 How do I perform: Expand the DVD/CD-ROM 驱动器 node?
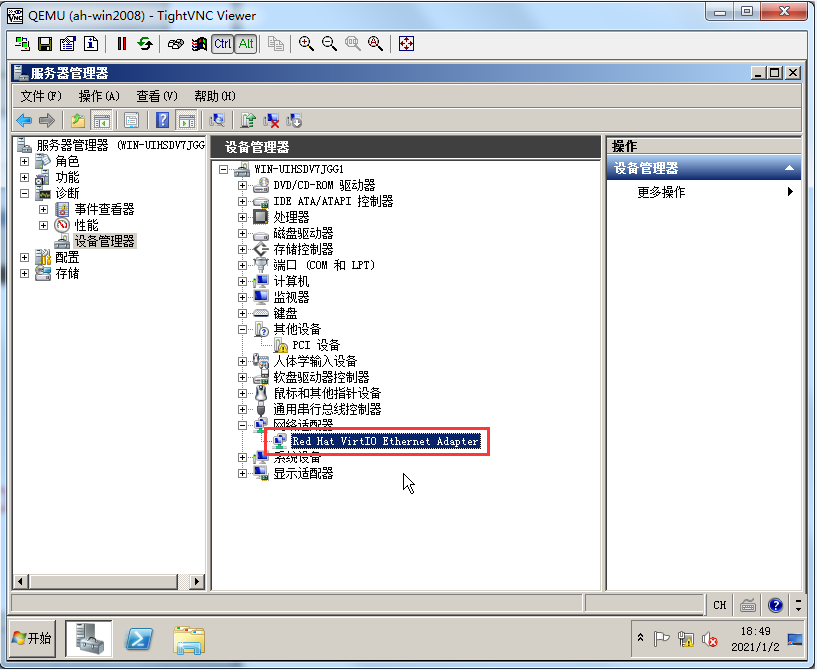tap(242, 185)
